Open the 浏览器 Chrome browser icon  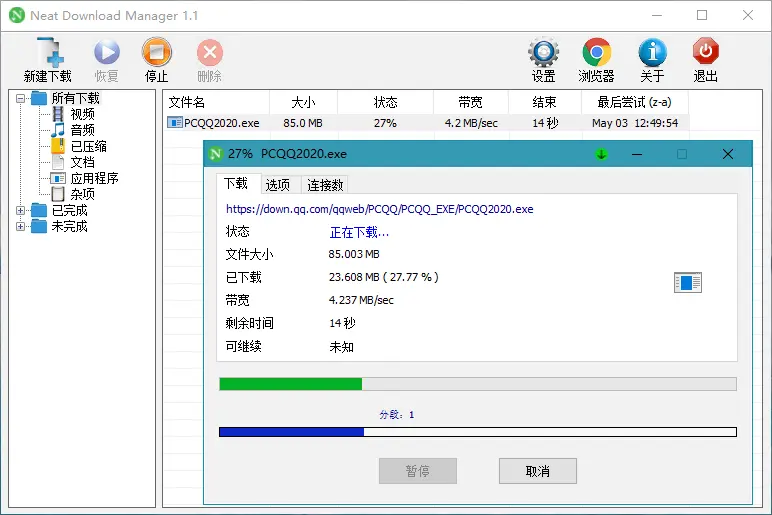click(596, 52)
